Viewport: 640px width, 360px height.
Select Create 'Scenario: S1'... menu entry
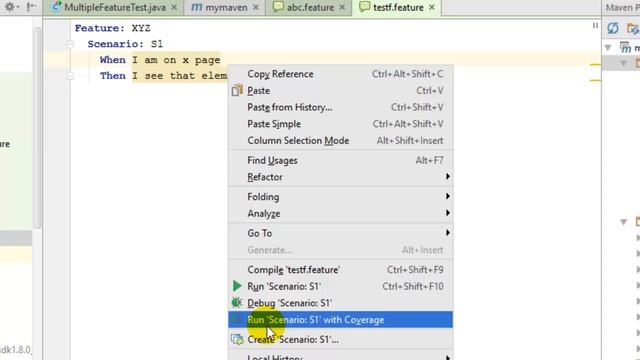coord(340,340)
